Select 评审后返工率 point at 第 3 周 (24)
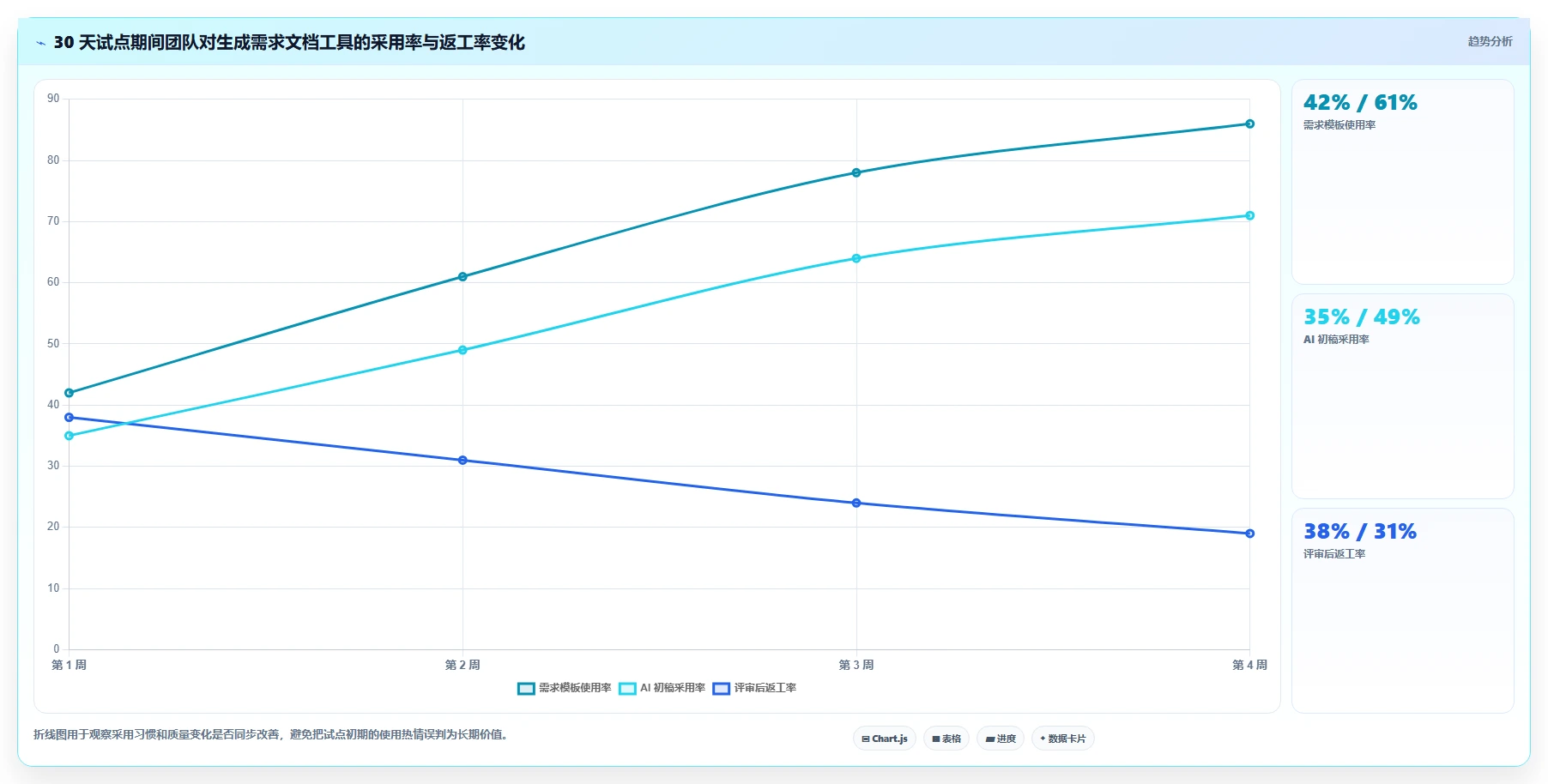The image size is (1548, 784). point(856,503)
